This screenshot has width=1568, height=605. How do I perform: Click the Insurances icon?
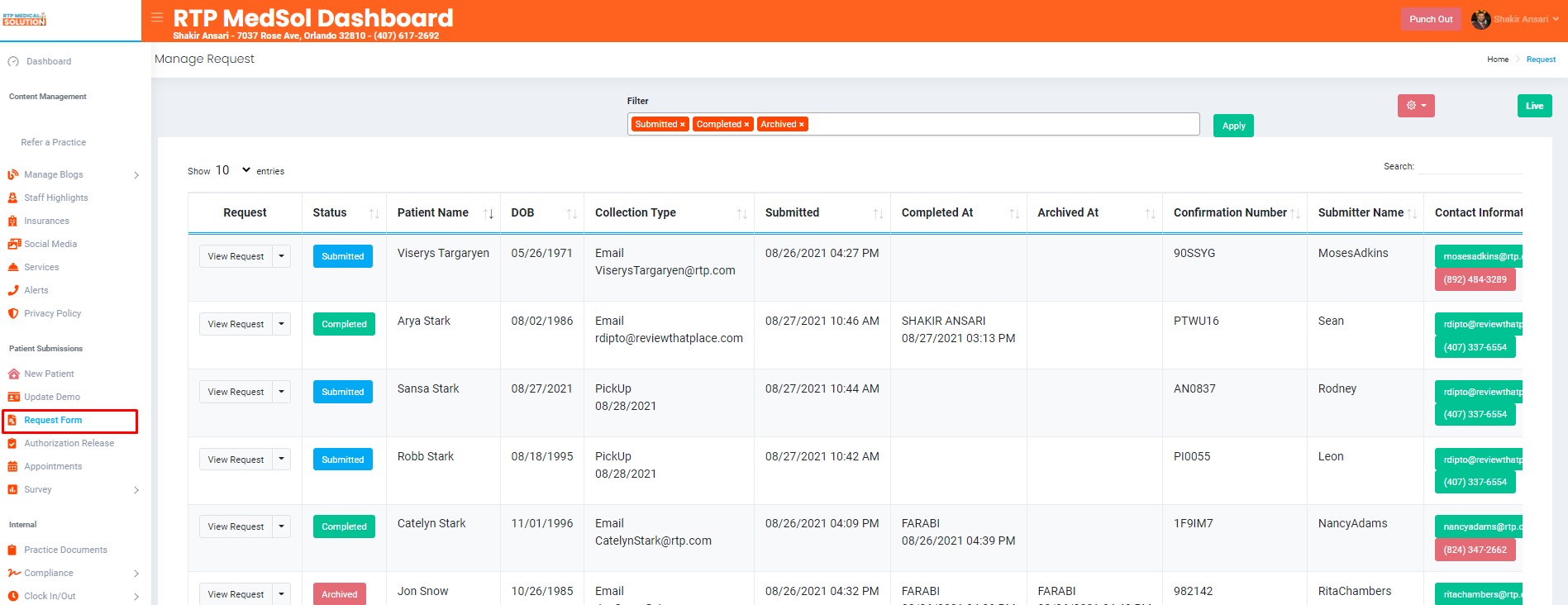(x=13, y=221)
